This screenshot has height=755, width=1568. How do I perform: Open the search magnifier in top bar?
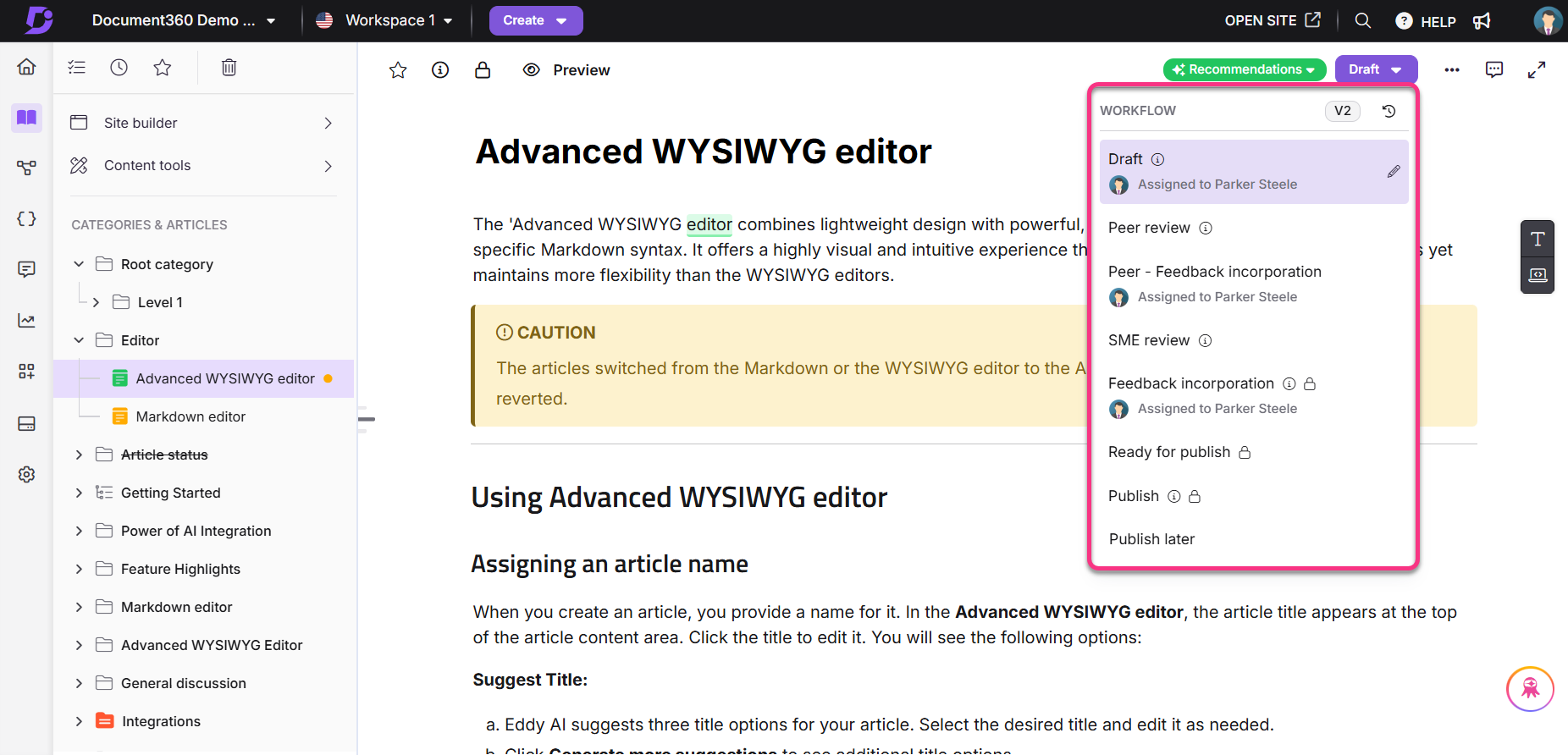click(x=1362, y=20)
